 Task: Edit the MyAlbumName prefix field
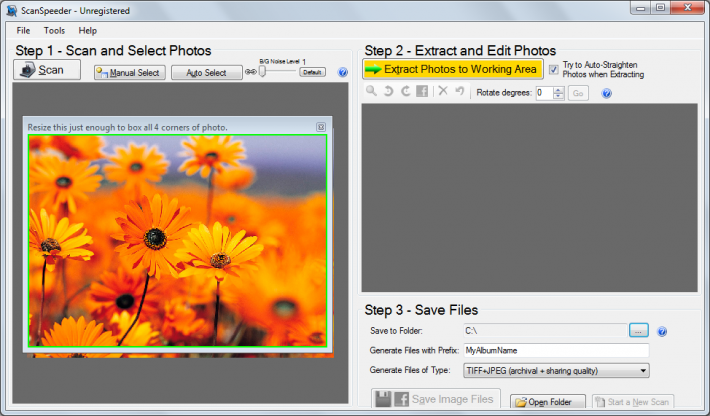(556, 350)
